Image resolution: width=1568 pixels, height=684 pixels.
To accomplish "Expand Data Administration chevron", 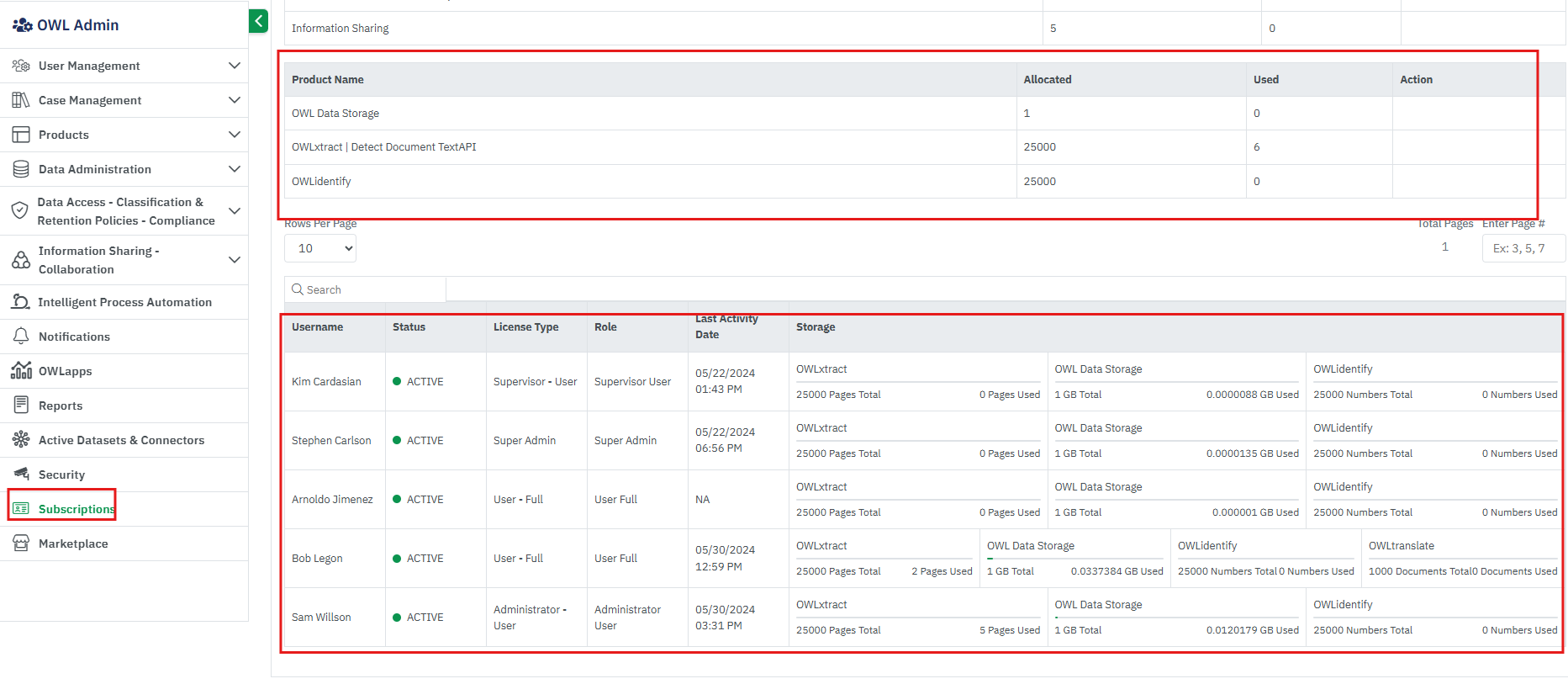I will click(235, 169).
